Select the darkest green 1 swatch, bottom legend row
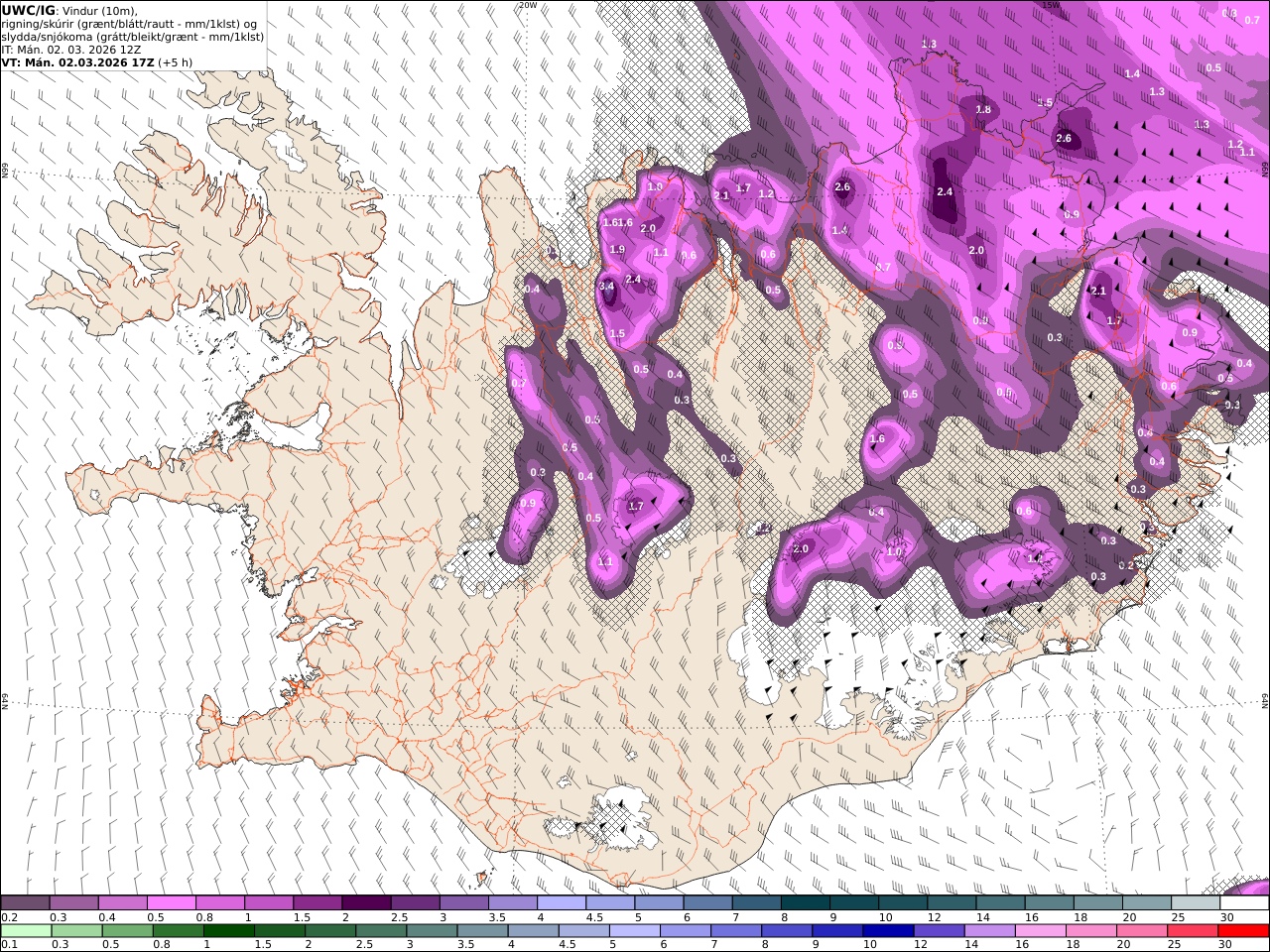This screenshot has width=1270, height=952. click(x=228, y=930)
